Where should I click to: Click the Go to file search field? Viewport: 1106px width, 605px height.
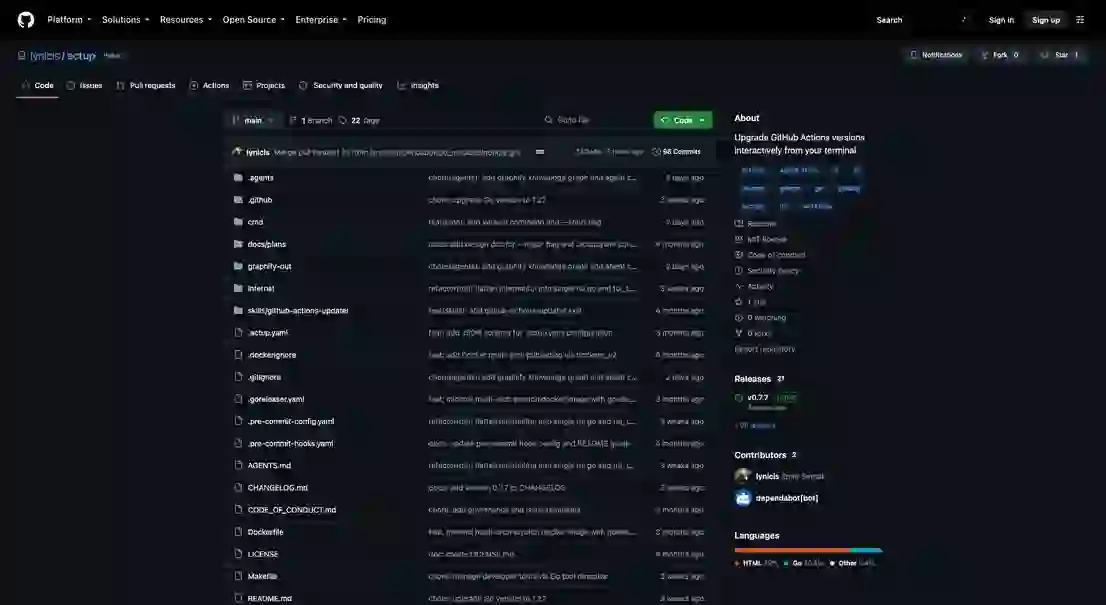click(x=595, y=120)
